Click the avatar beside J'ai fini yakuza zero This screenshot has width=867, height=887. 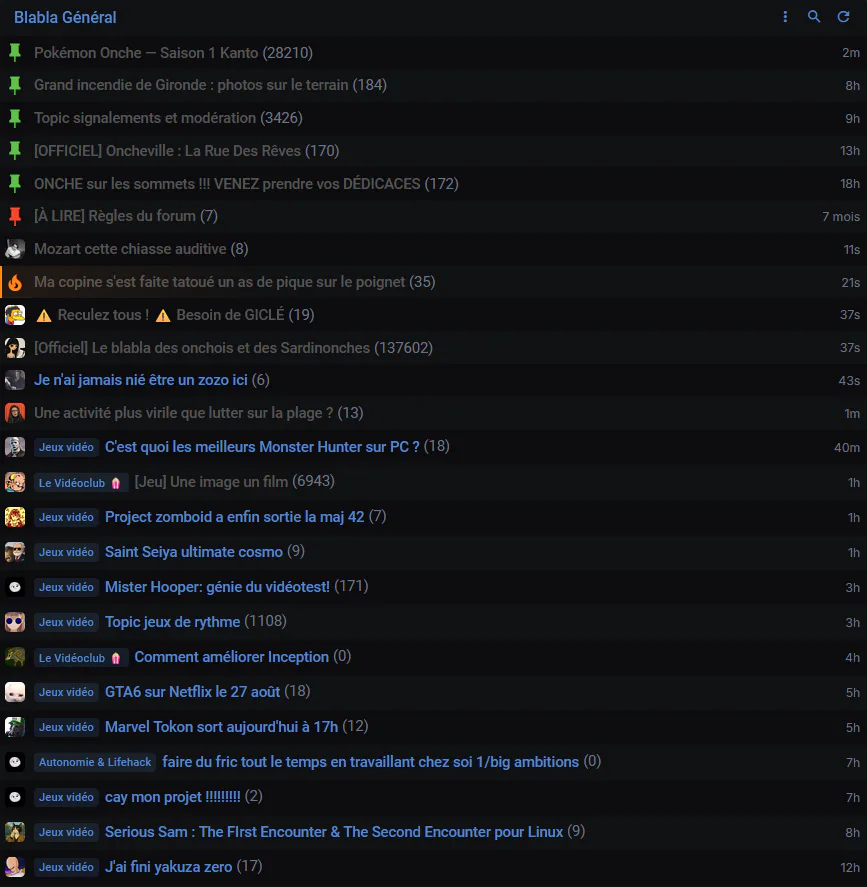[x=15, y=867]
